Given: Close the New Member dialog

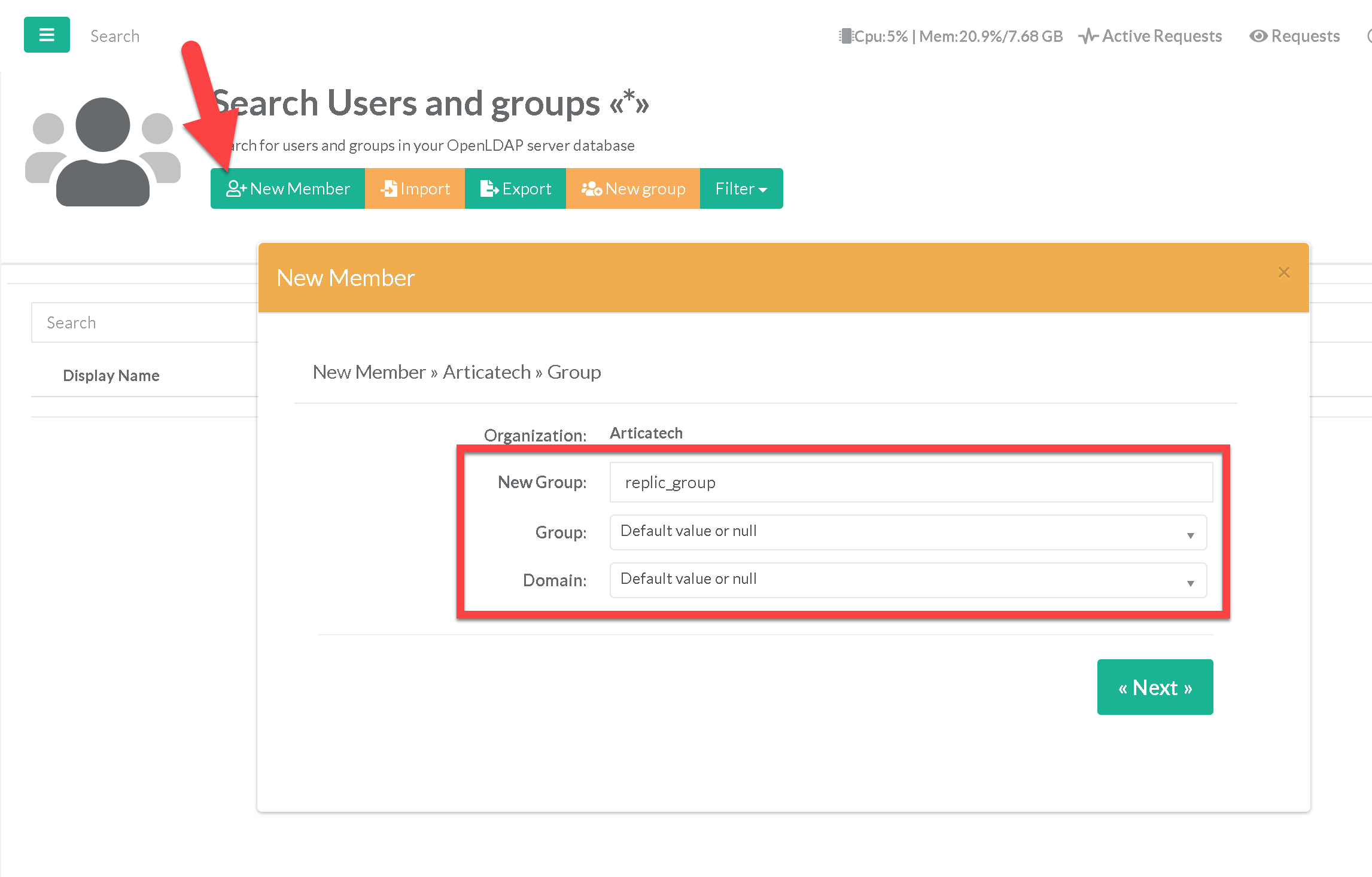Looking at the screenshot, I should tap(1283, 273).
